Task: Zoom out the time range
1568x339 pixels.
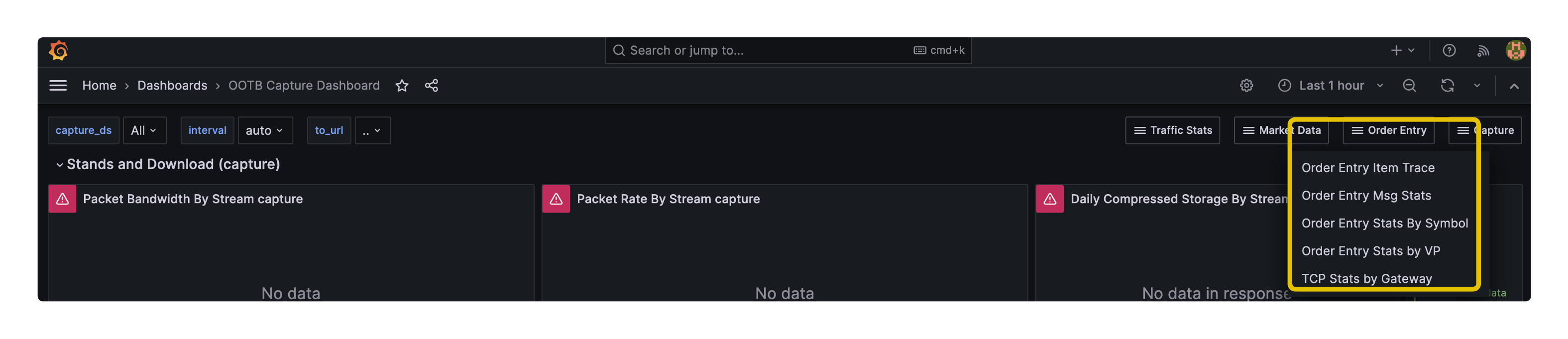Action: (x=1409, y=85)
